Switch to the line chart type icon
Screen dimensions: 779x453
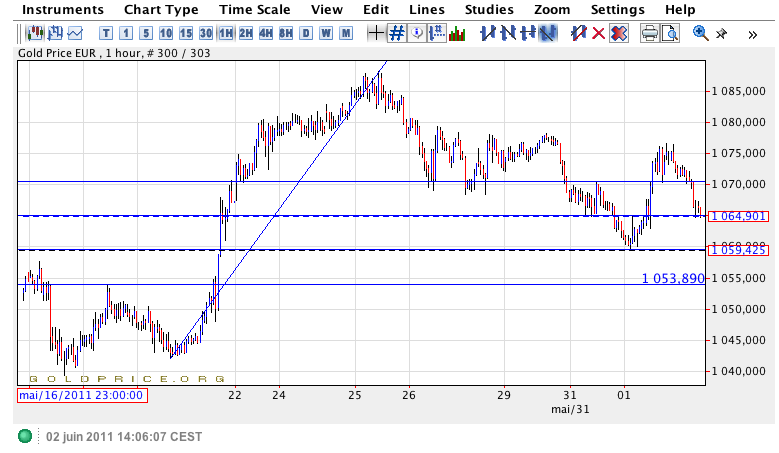click(x=74, y=33)
